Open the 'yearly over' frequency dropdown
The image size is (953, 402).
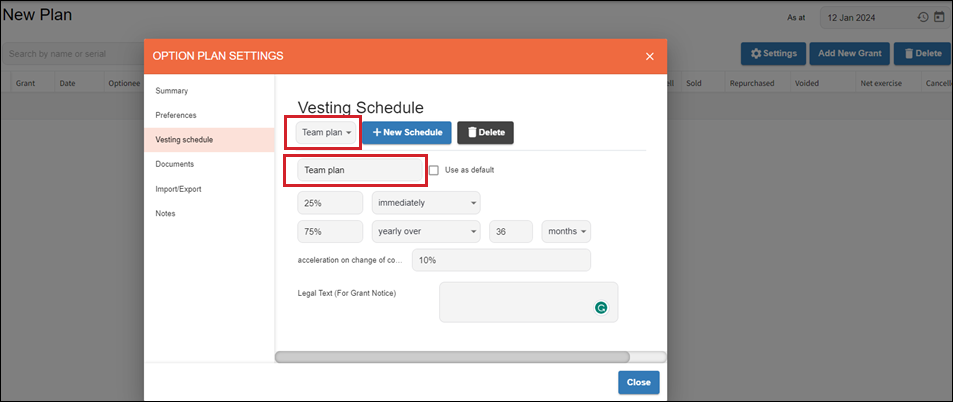tap(425, 231)
